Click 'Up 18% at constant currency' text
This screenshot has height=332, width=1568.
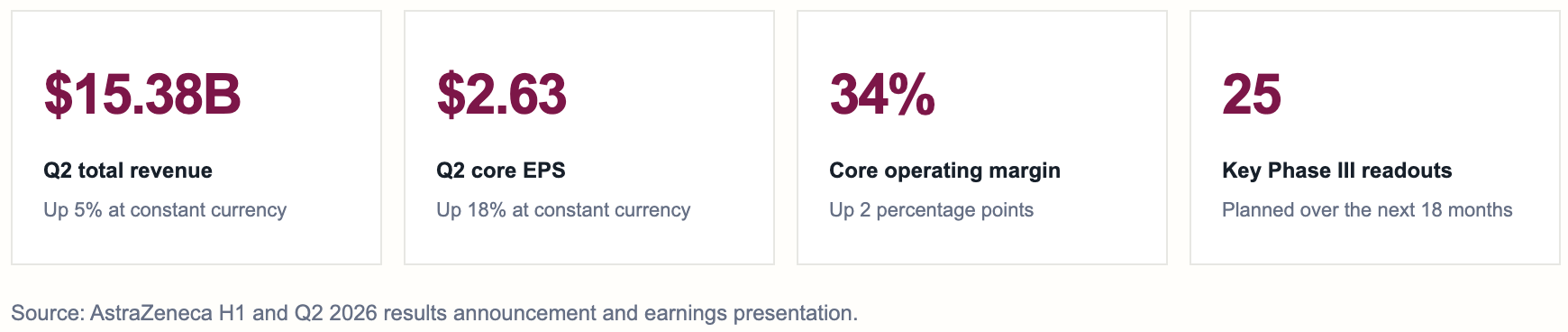[x=563, y=210]
